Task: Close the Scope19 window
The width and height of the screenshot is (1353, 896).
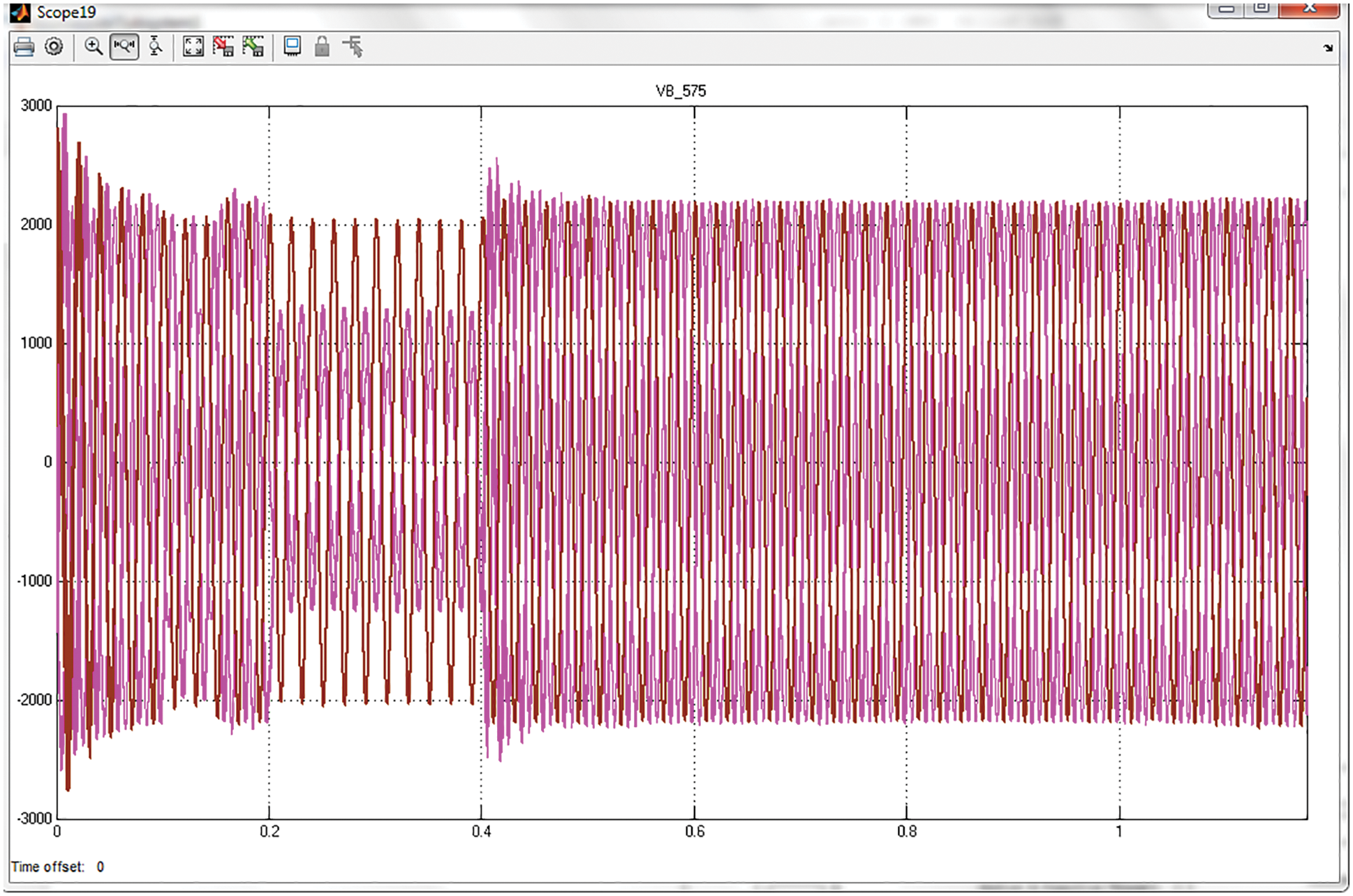Action: point(1309,9)
